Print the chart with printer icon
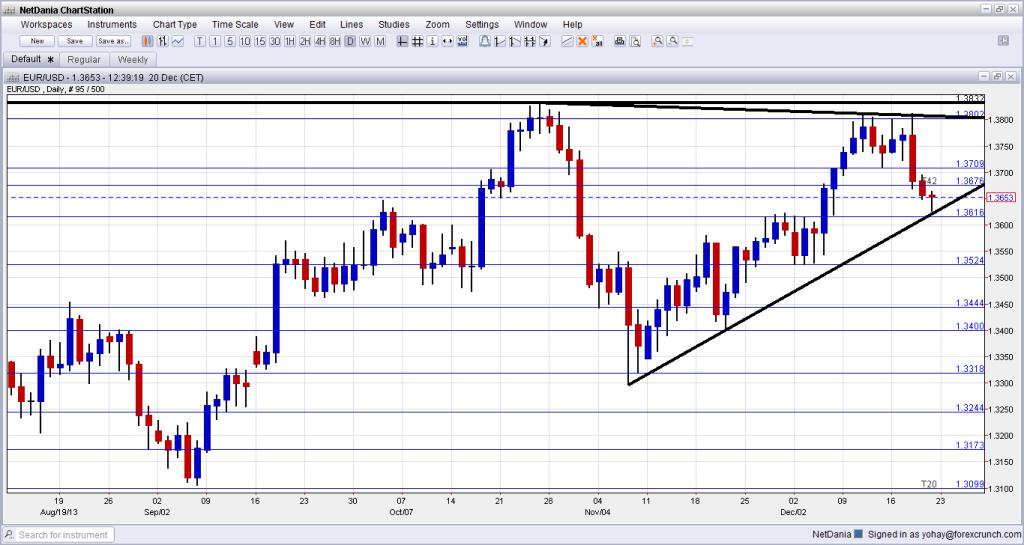The width and height of the screenshot is (1024, 545). point(619,41)
